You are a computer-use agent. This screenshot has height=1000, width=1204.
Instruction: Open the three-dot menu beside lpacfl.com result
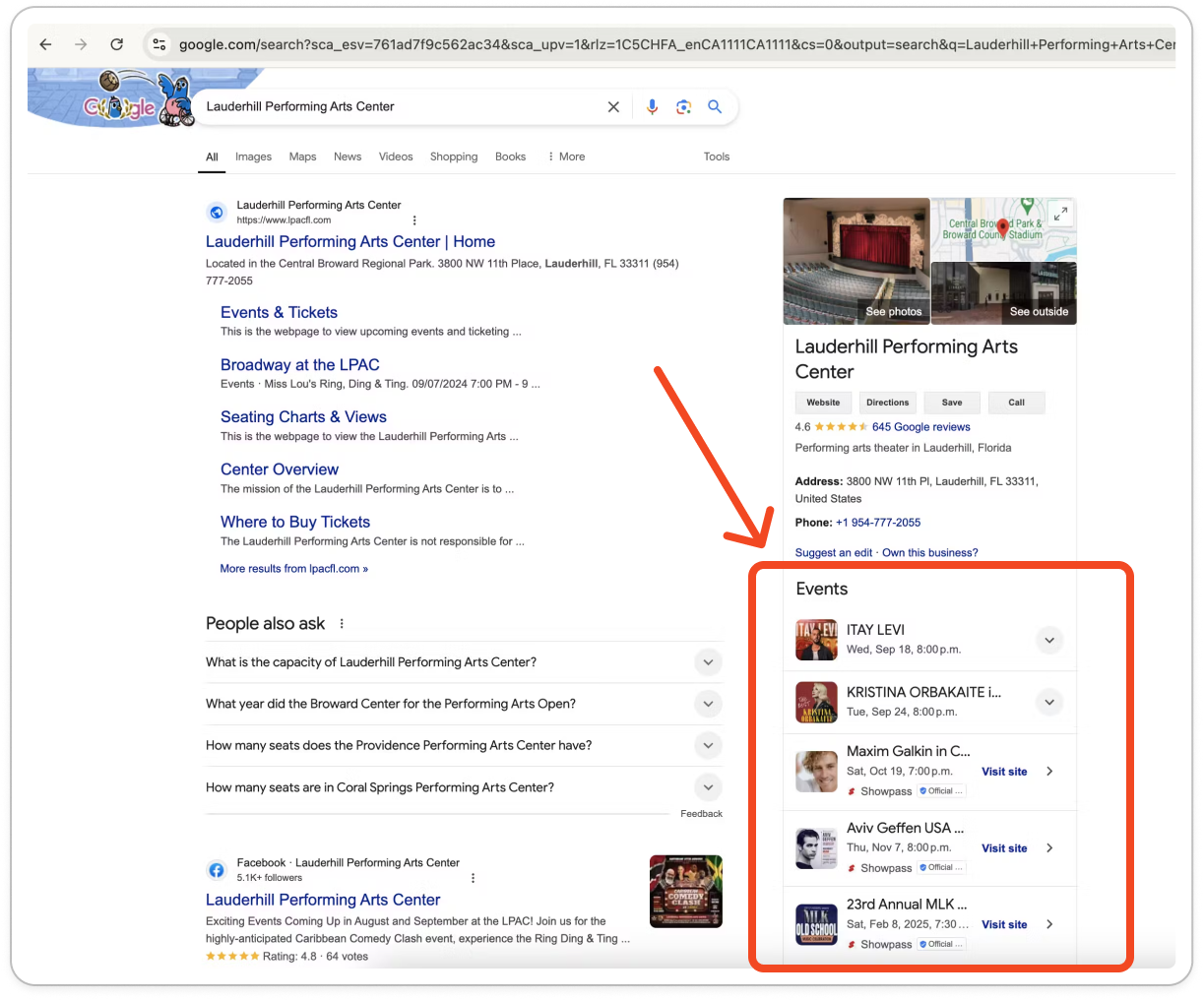(414, 220)
